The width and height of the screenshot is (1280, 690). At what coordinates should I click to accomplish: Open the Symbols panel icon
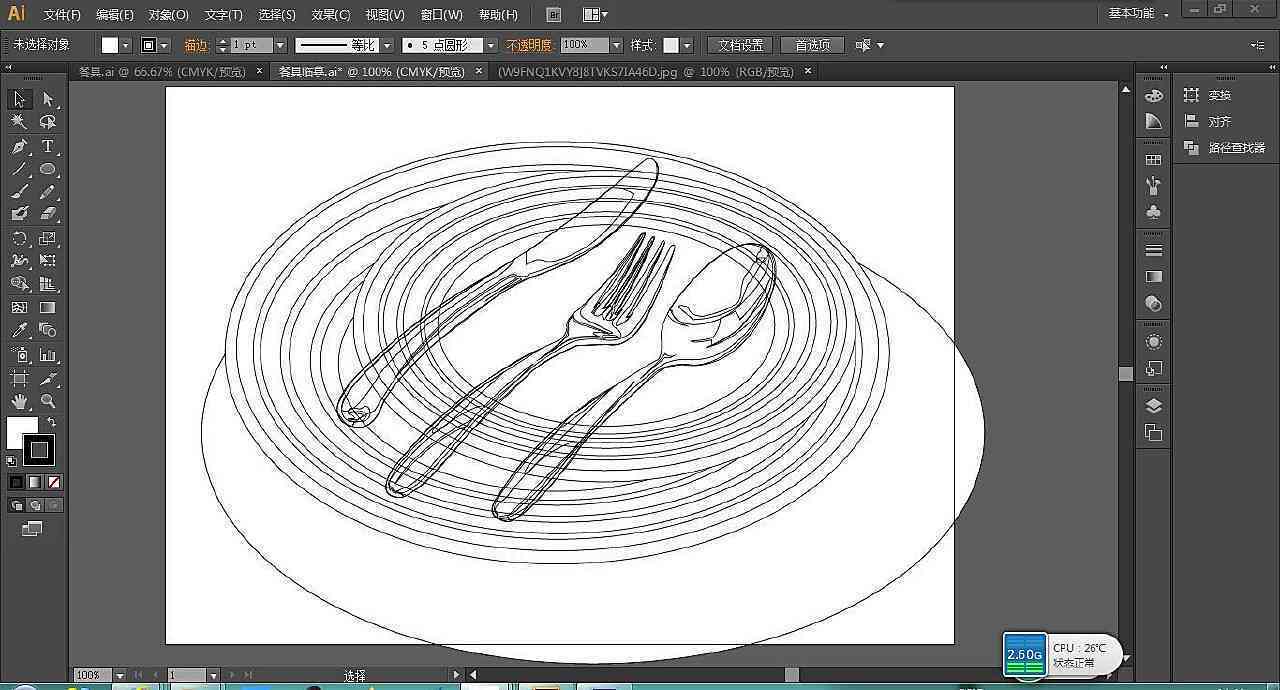tap(1154, 212)
